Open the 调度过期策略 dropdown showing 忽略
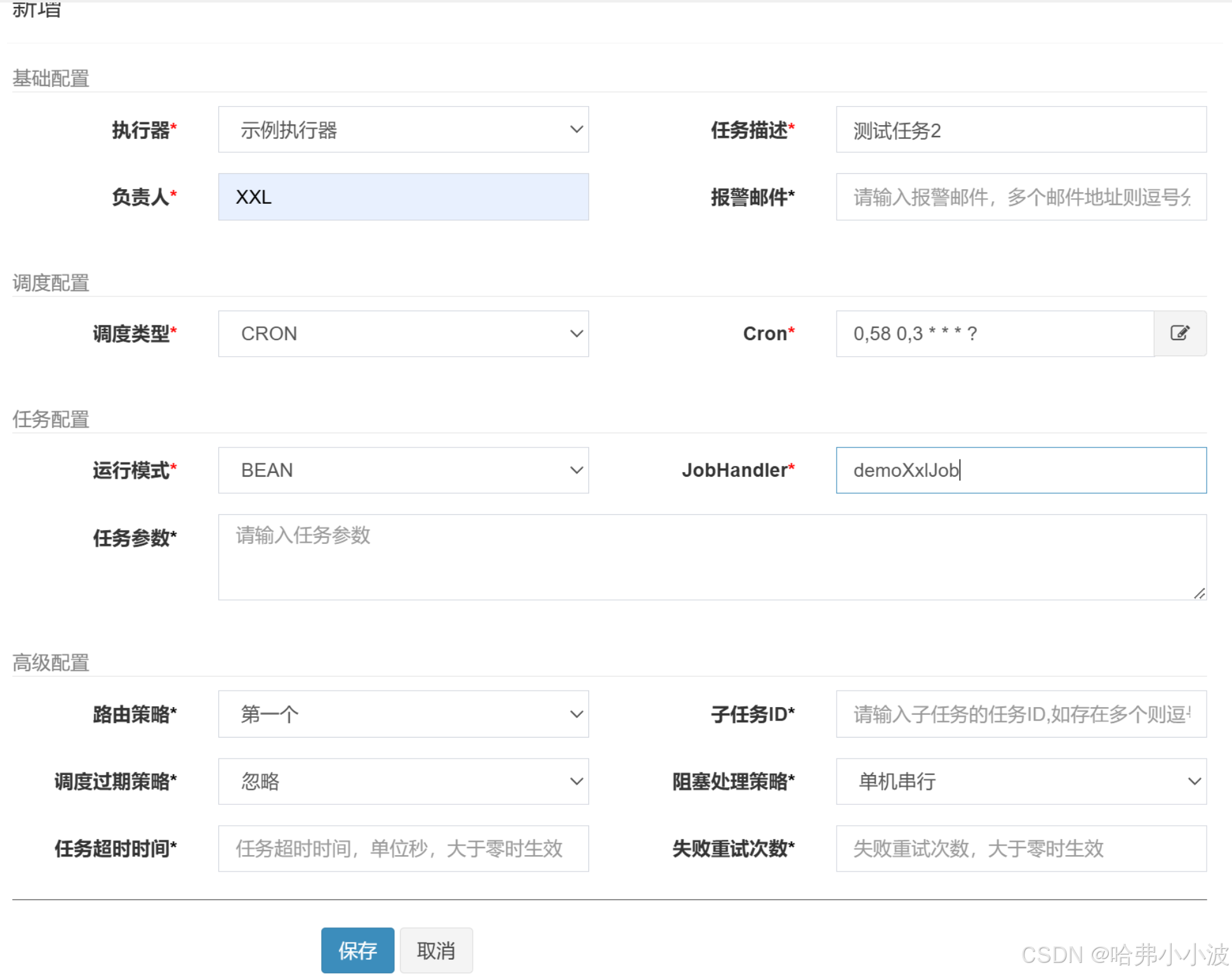The width and height of the screenshot is (1232, 975). 402,781
